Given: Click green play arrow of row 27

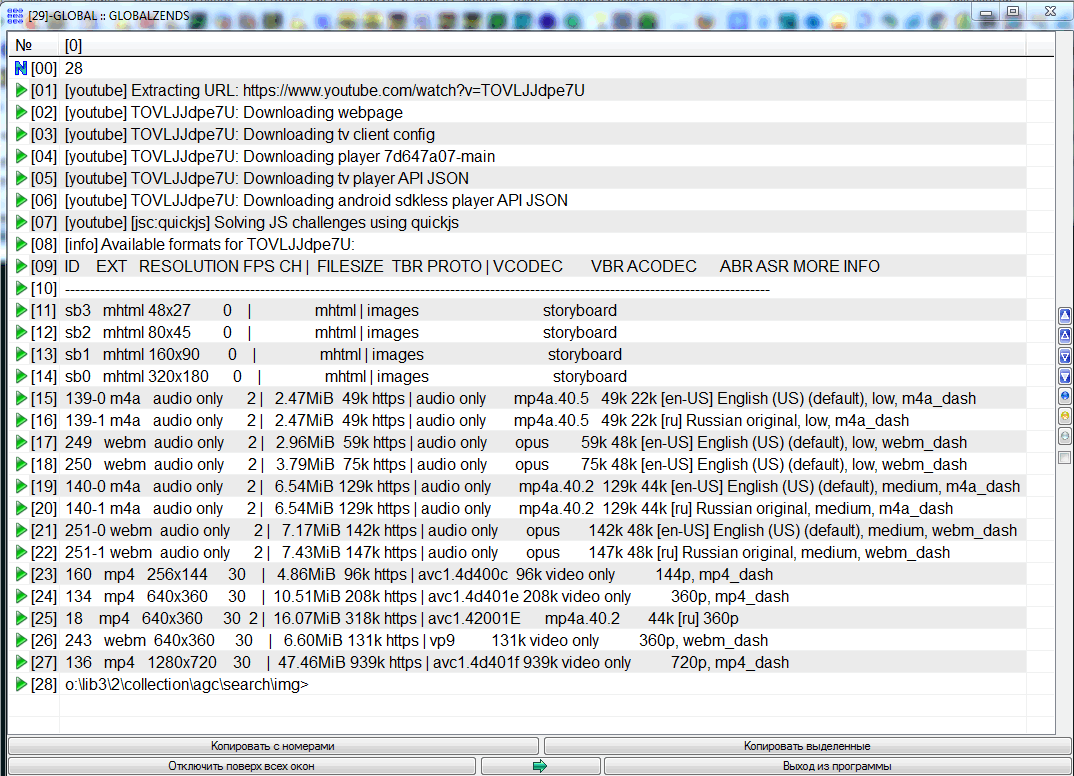Looking at the screenshot, I should (22, 662).
